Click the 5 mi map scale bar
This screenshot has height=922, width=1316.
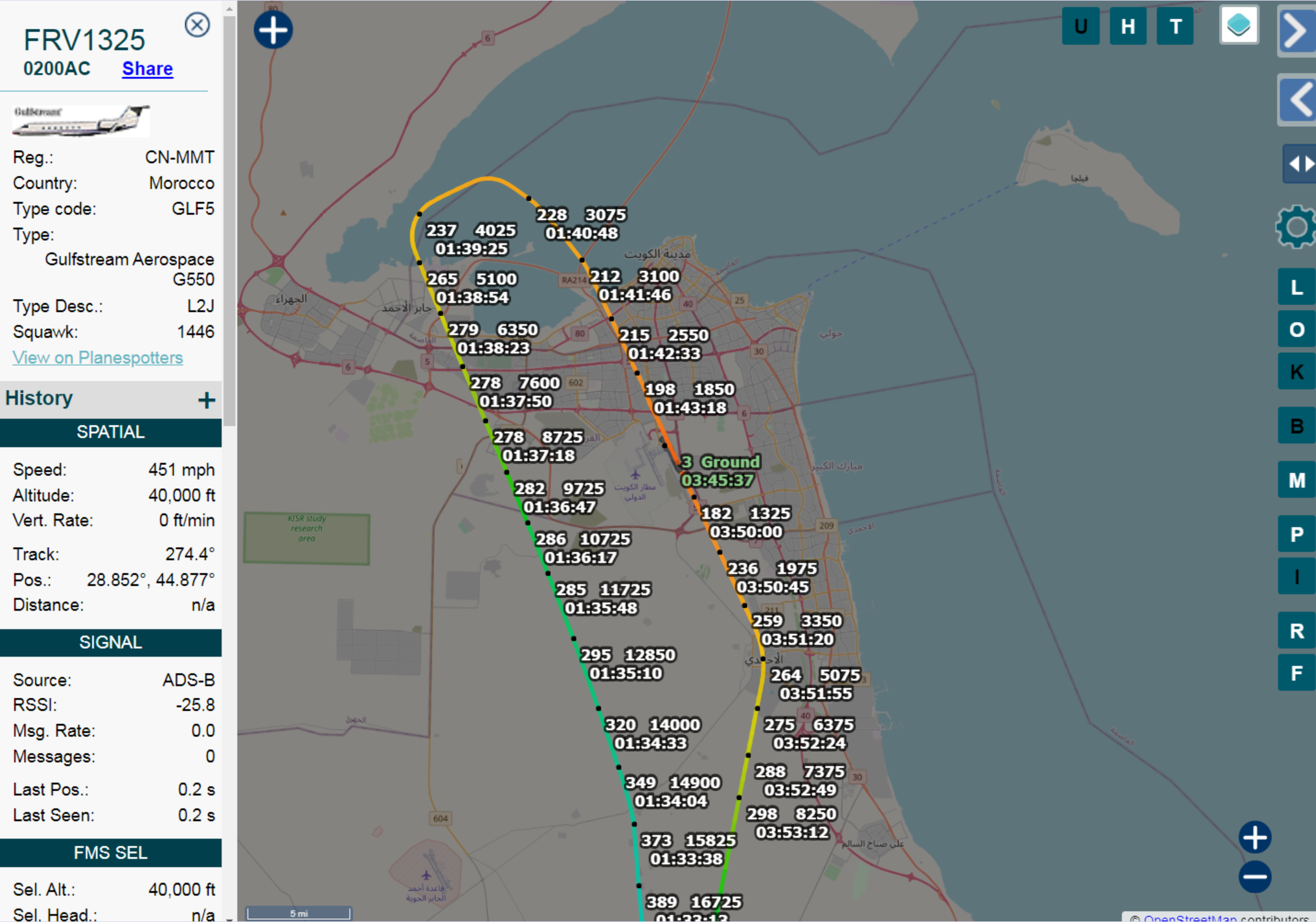(299, 913)
